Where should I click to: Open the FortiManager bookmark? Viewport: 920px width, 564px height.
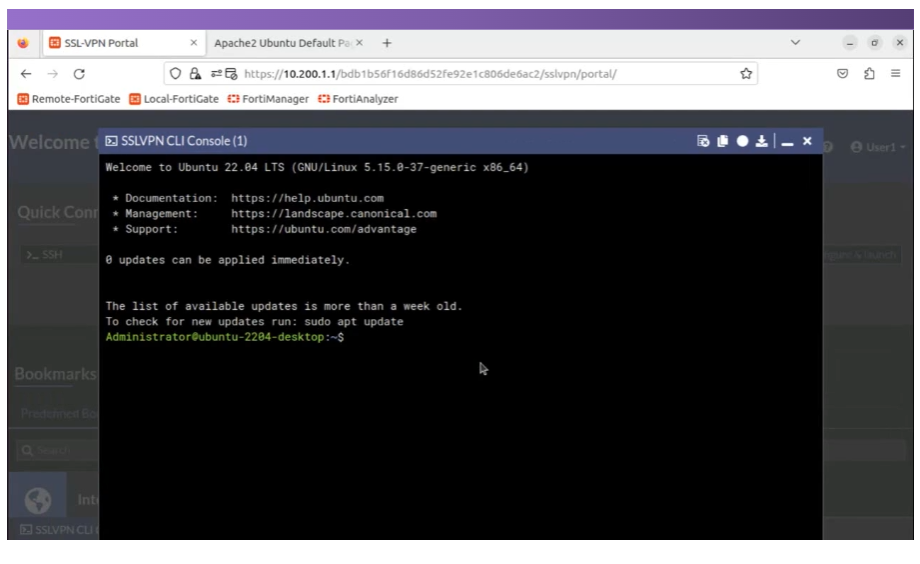pyautogui.click(x=268, y=99)
